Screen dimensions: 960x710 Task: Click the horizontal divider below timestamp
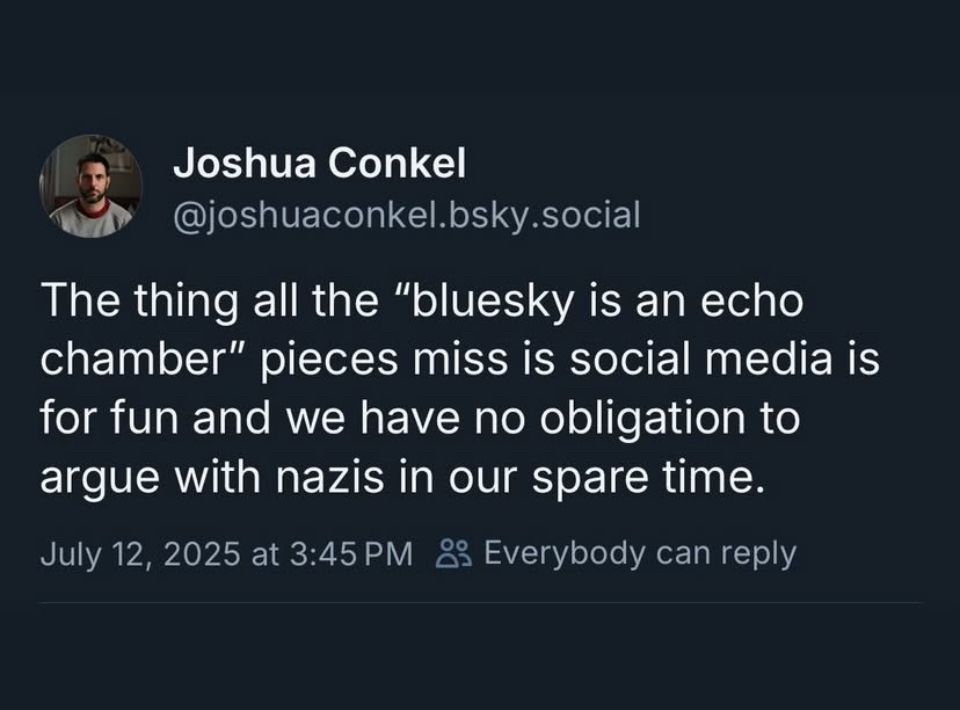pos(481,602)
